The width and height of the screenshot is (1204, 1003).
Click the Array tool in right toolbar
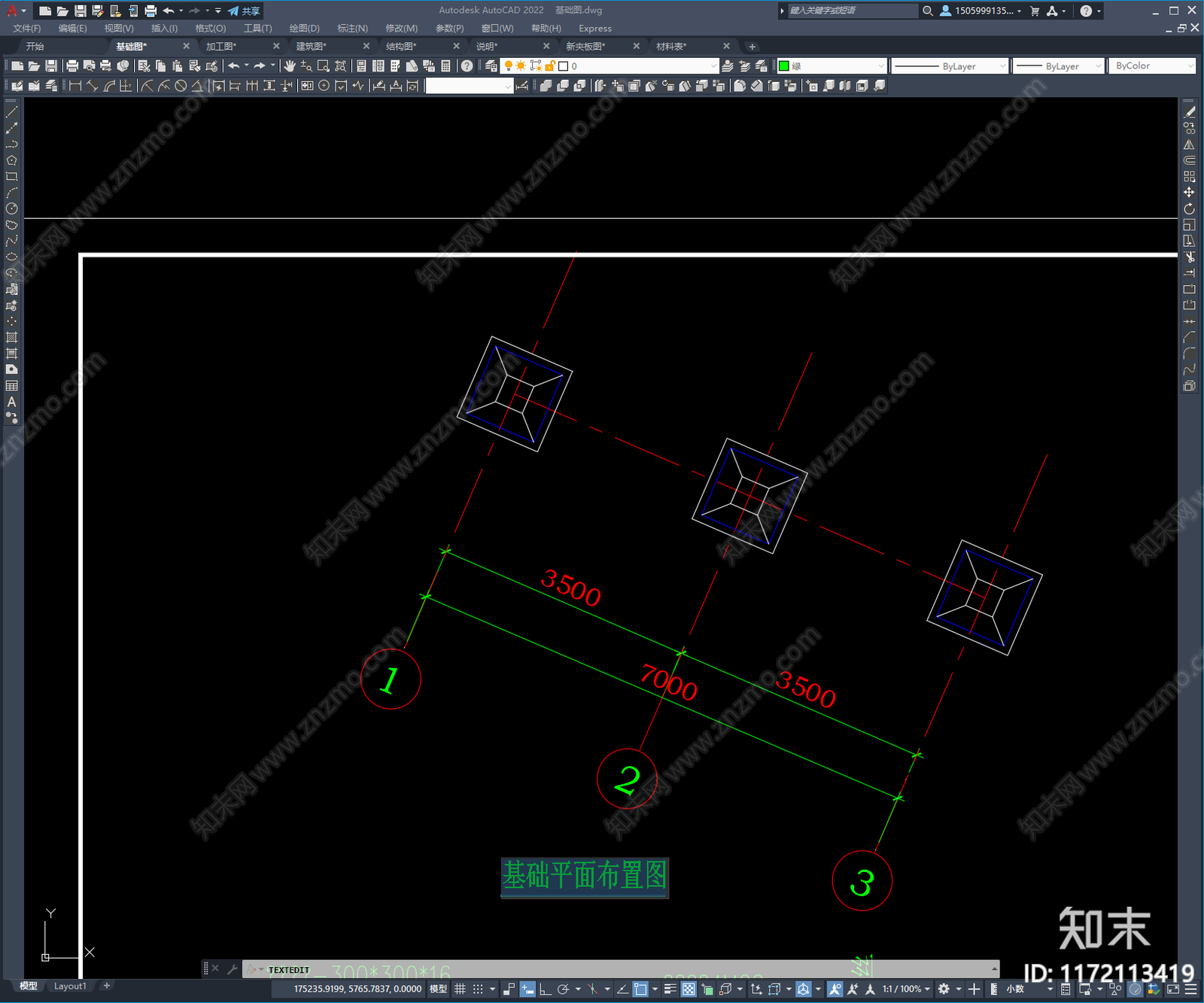[x=1189, y=177]
